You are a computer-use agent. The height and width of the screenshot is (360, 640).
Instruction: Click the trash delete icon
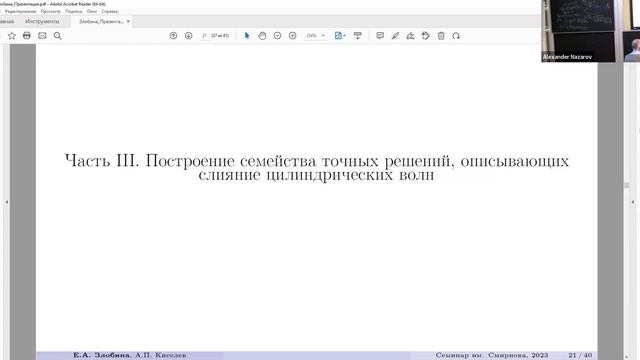[x=441, y=36]
